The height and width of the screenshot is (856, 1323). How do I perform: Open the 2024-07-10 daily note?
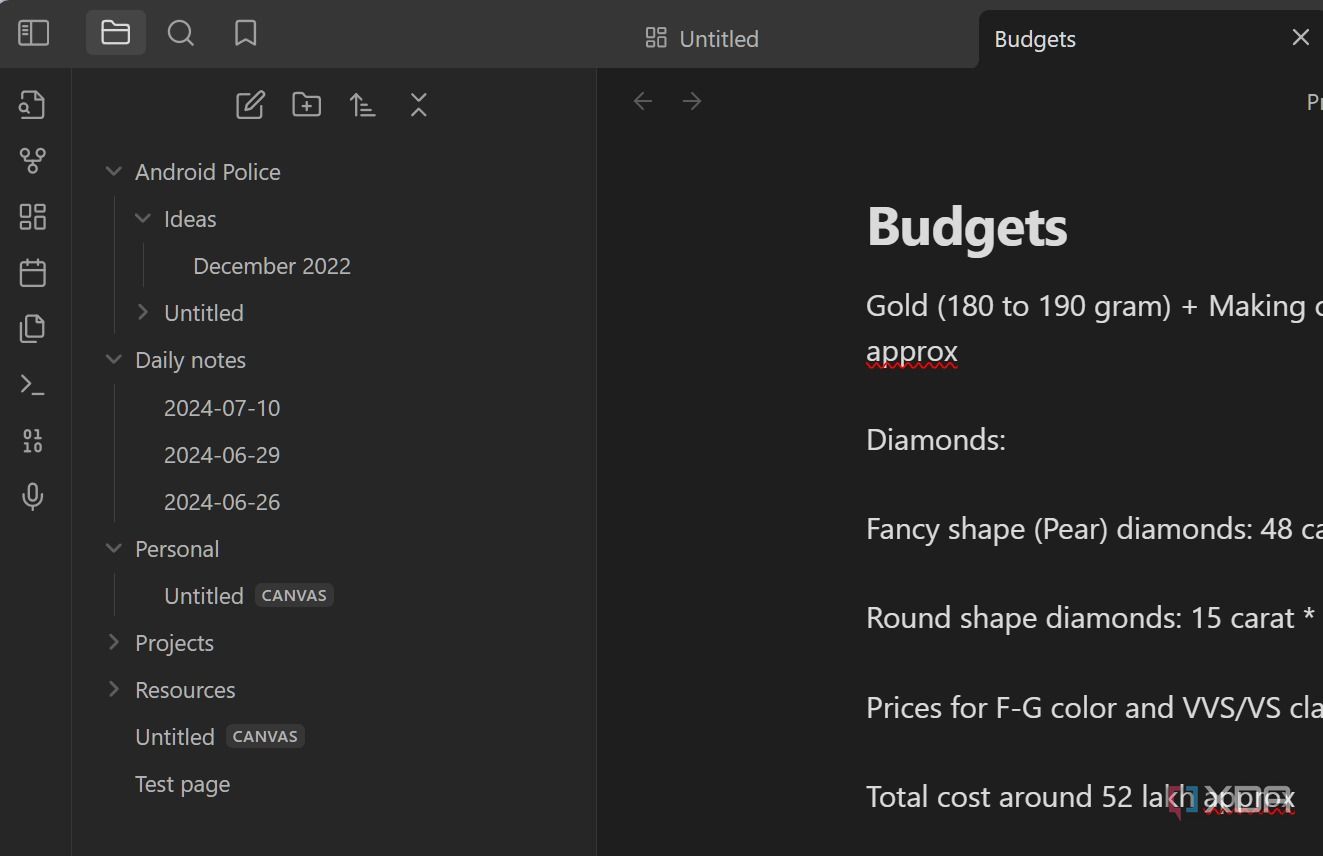(x=222, y=408)
